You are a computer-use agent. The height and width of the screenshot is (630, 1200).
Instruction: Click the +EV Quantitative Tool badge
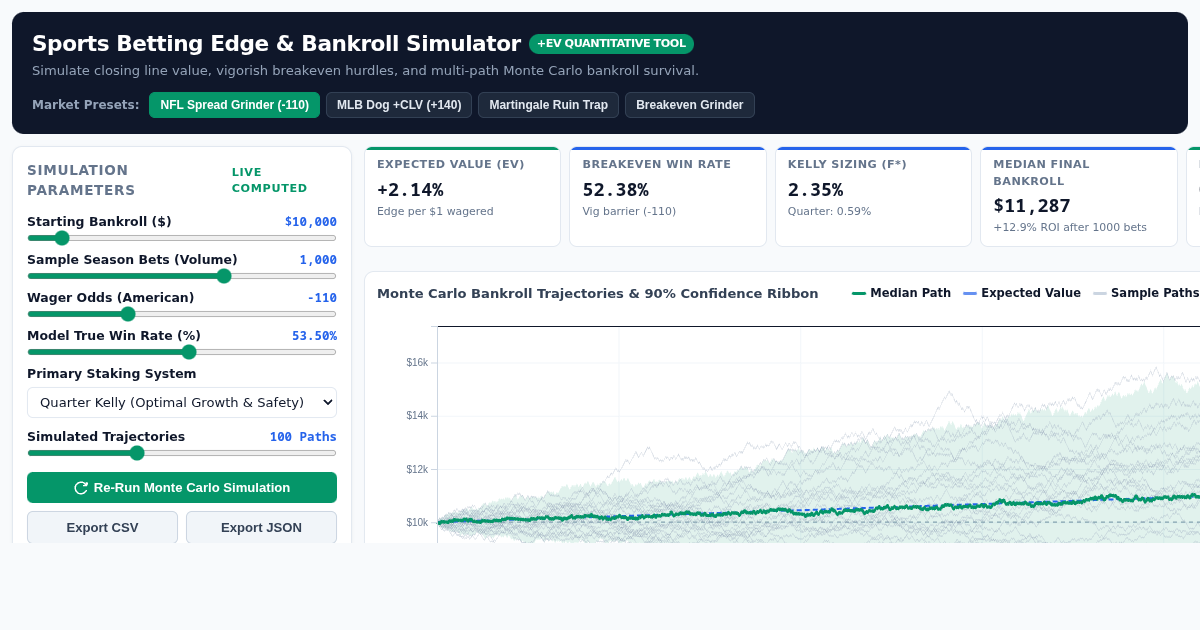pos(611,44)
